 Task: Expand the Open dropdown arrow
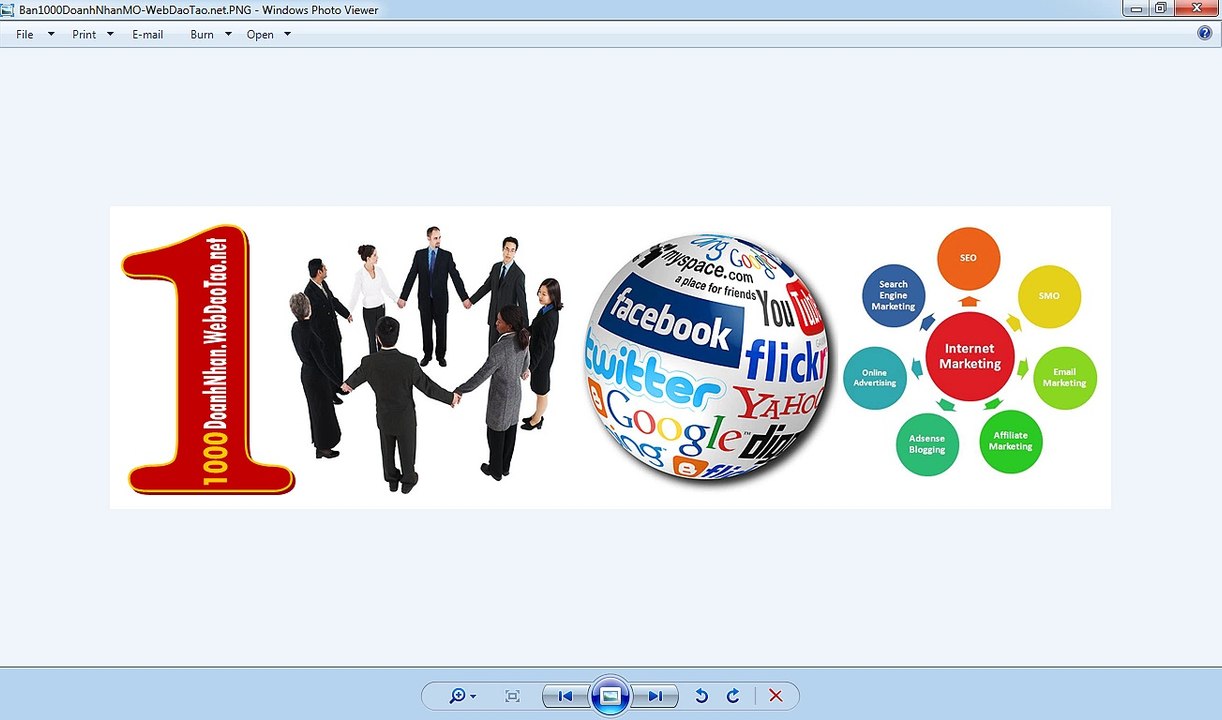coord(287,34)
